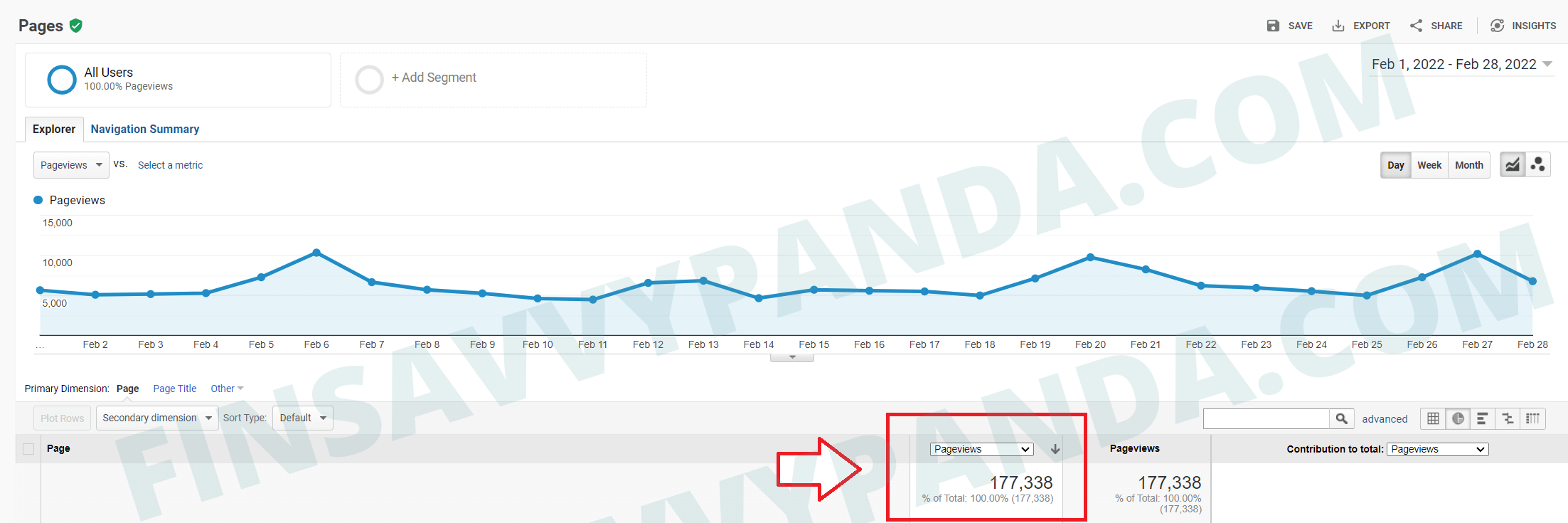Screen dimensions: 1568x523
Task: Set chart interval to Week
Action: point(1429,165)
